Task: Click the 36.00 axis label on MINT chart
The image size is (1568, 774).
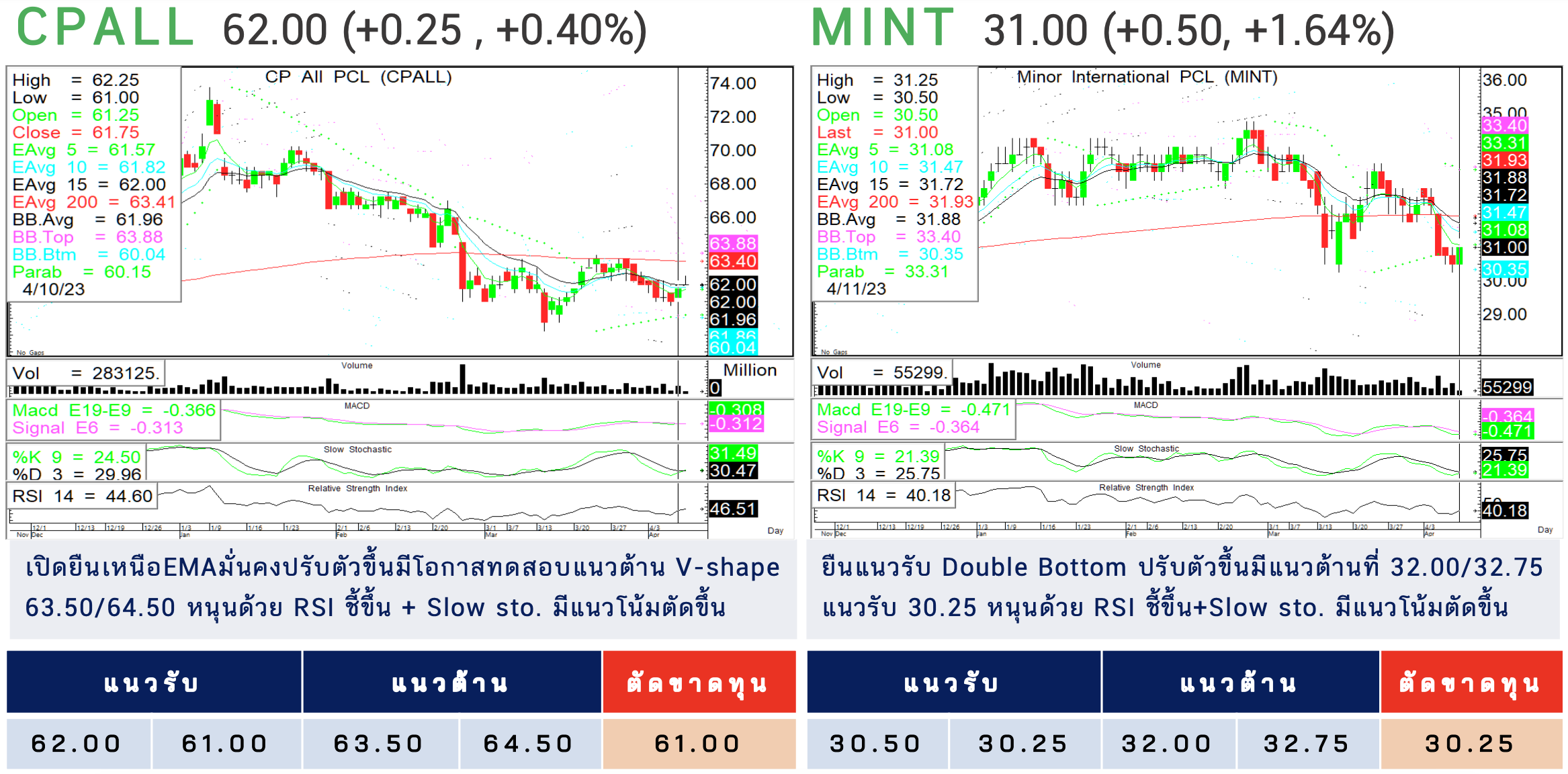Action: point(1505,80)
